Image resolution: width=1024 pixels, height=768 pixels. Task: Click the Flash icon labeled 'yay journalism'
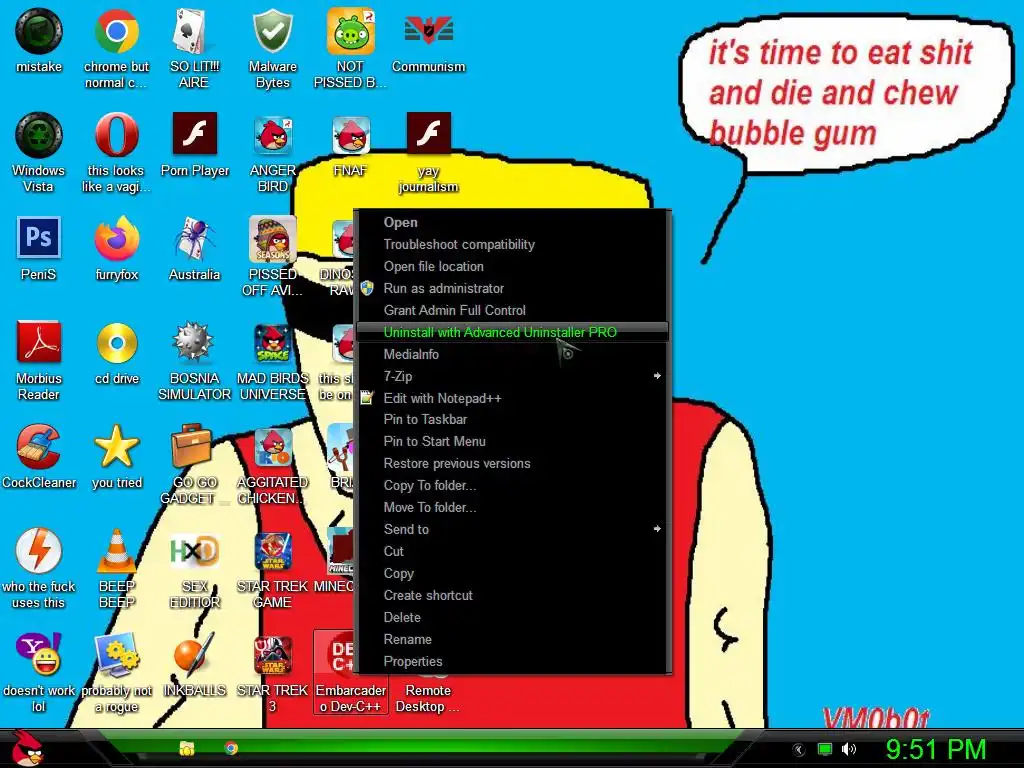pyautogui.click(x=428, y=135)
